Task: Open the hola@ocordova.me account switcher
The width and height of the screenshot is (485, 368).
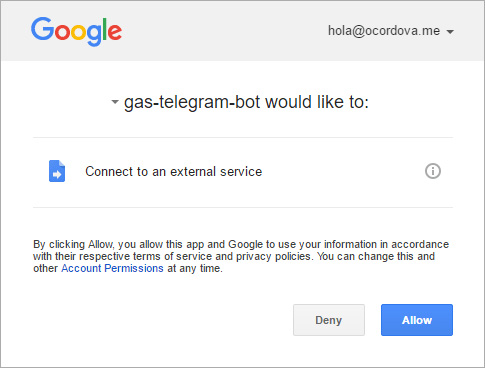Action: coord(391,31)
